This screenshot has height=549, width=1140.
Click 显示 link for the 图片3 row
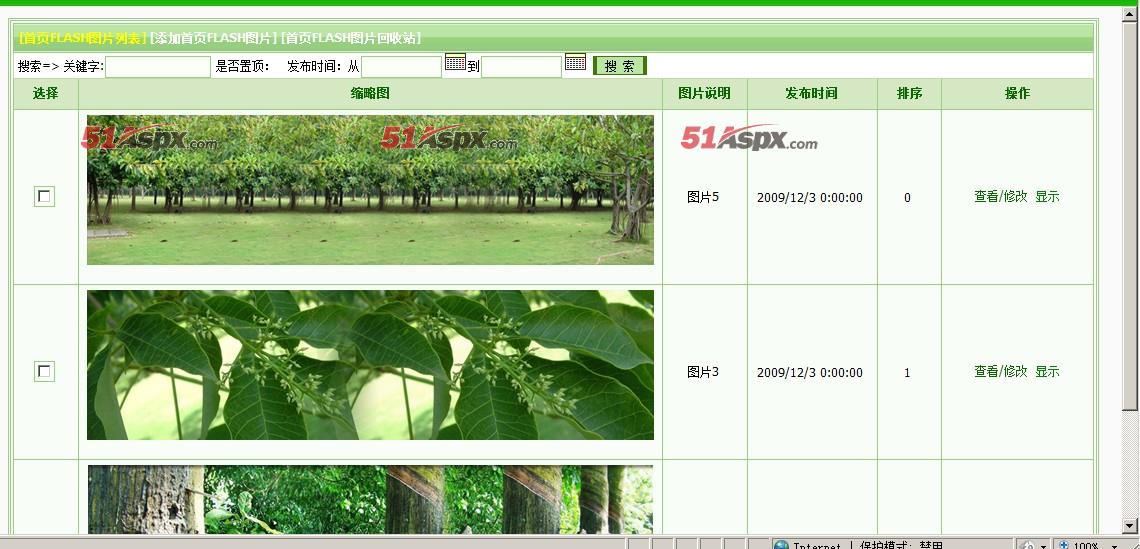(x=1047, y=372)
